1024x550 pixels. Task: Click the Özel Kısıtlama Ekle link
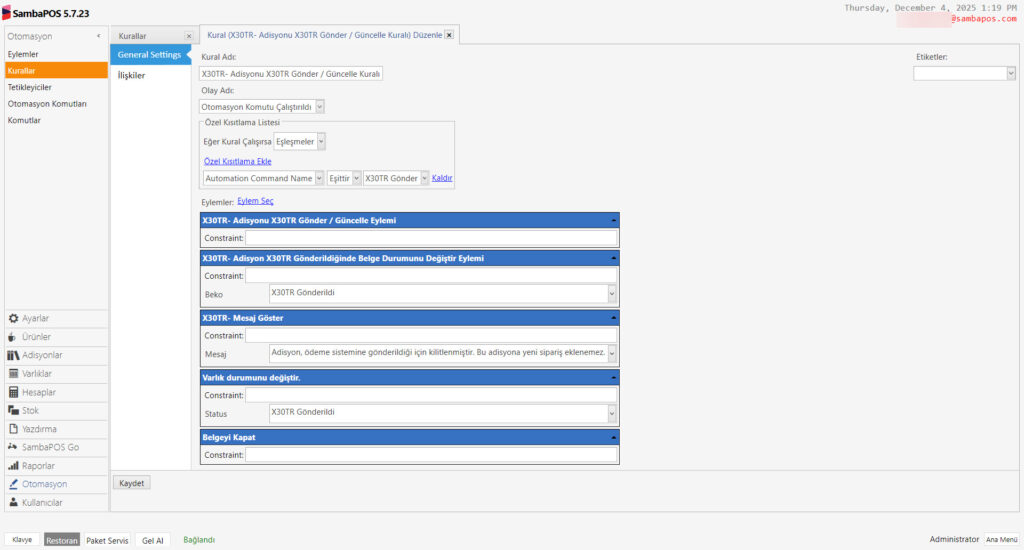tap(237, 161)
